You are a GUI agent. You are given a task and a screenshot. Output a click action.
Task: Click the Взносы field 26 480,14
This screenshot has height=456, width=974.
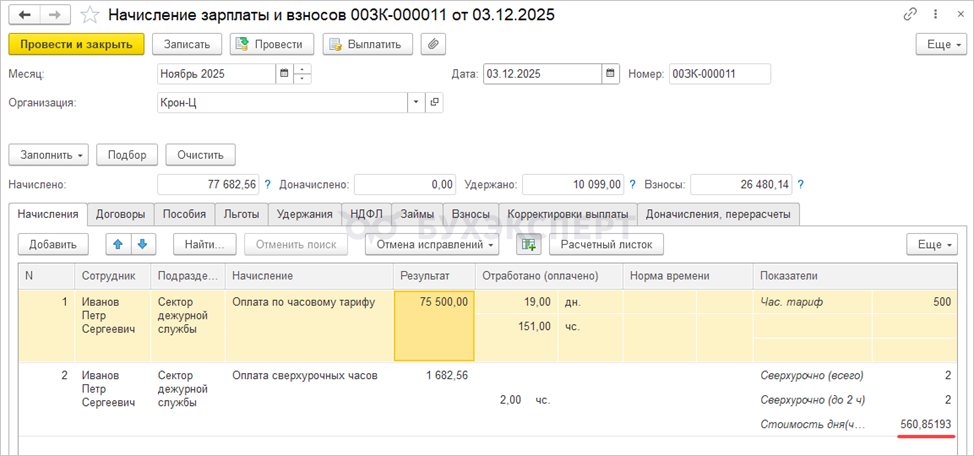click(x=741, y=185)
